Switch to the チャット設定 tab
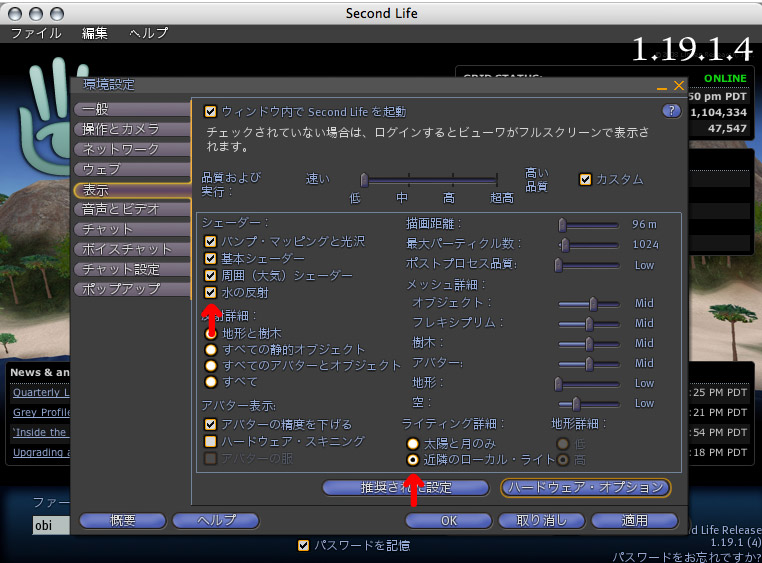The height and width of the screenshot is (563, 762). [x=132, y=269]
